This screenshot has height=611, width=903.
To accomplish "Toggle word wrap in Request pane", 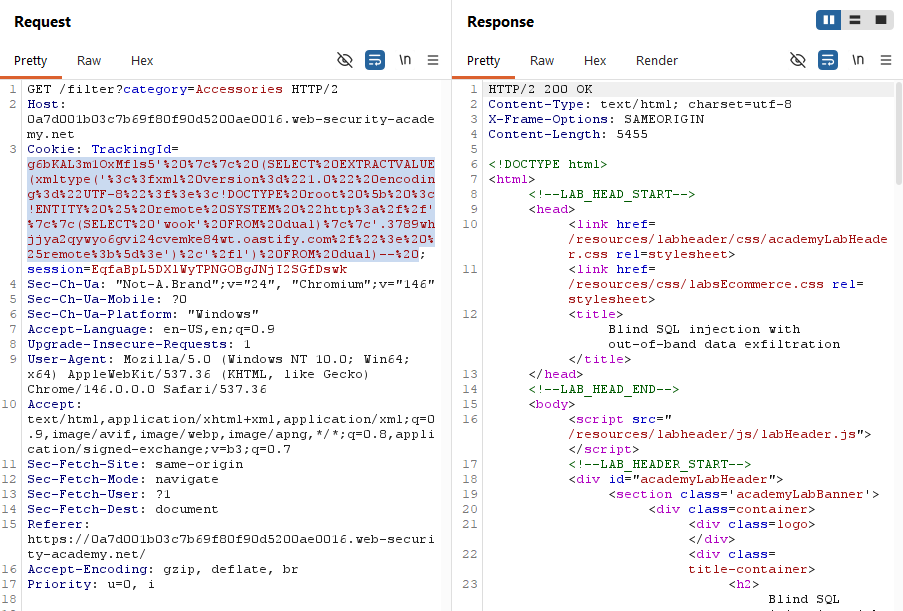I will pyautogui.click(x=375, y=60).
